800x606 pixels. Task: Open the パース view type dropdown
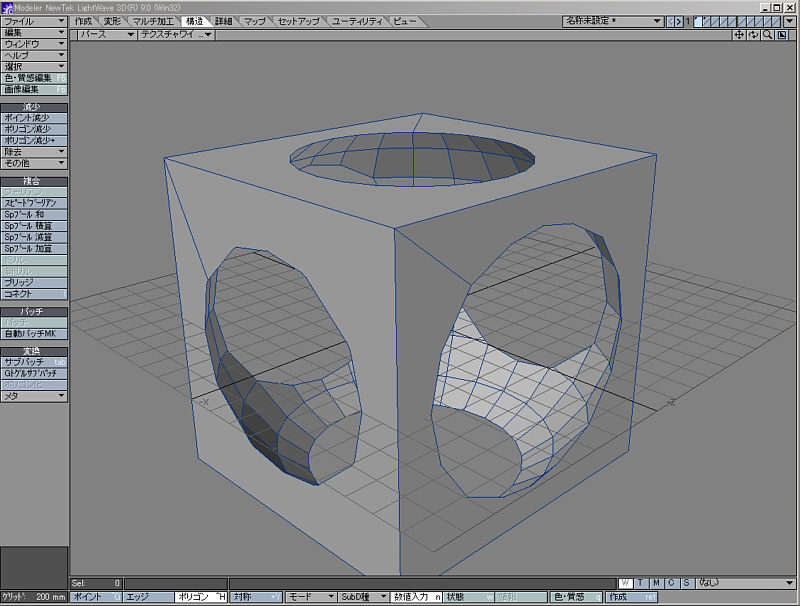pyautogui.click(x=105, y=34)
